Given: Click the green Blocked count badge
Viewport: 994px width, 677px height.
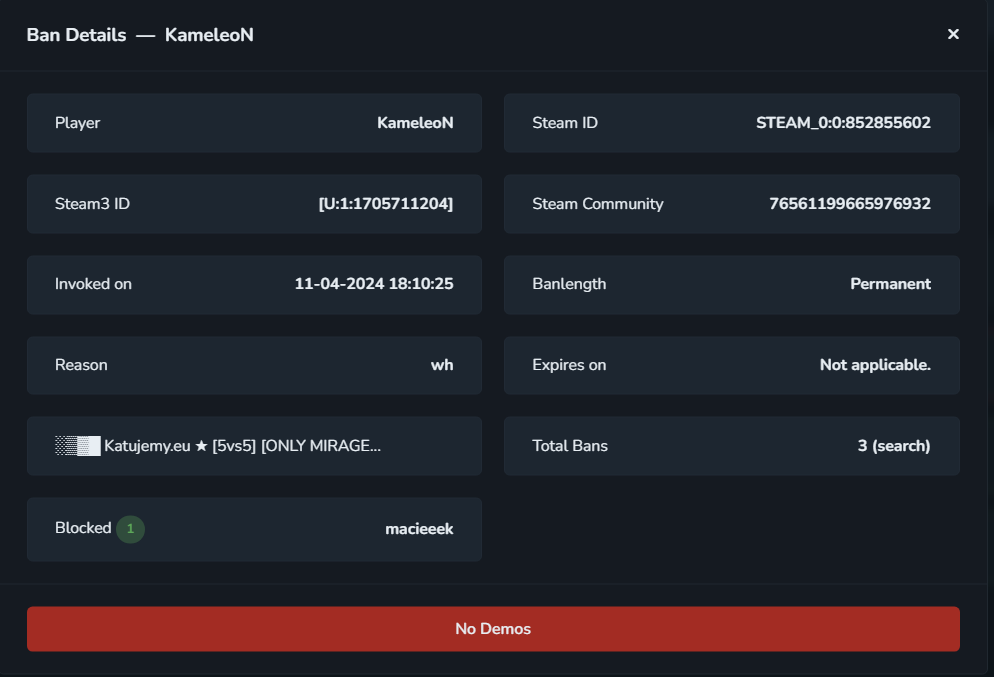Looking at the screenshot, I should (x=131, y=529).
